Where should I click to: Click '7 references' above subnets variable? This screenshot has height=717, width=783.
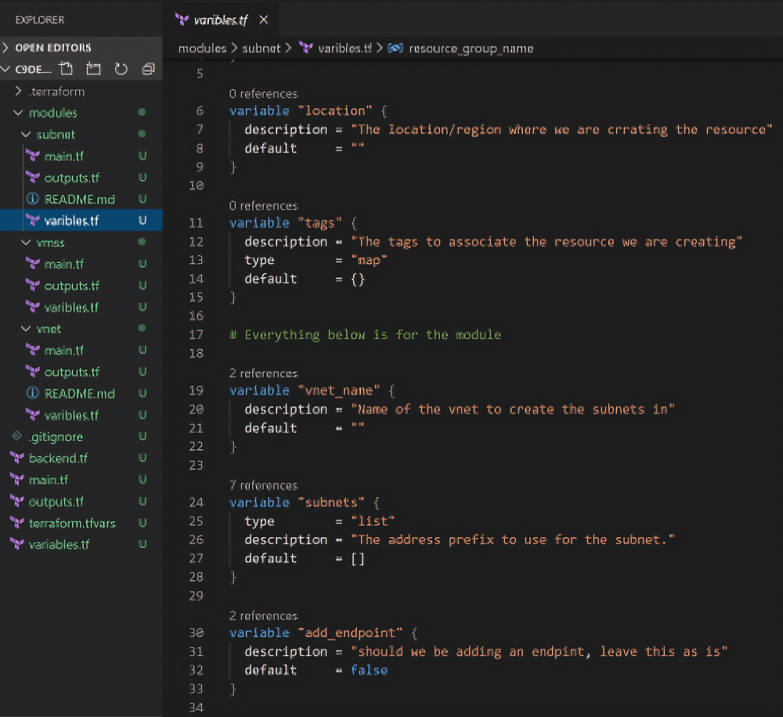[263, 485]
